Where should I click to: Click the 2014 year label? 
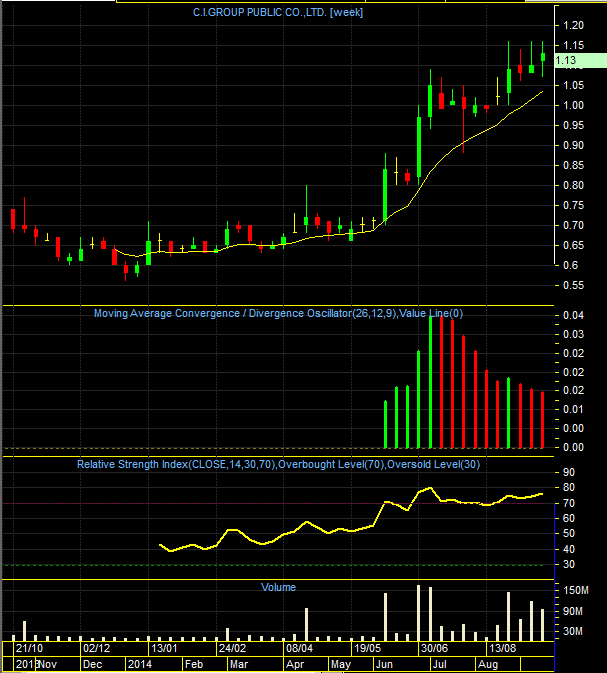(140, 664)
